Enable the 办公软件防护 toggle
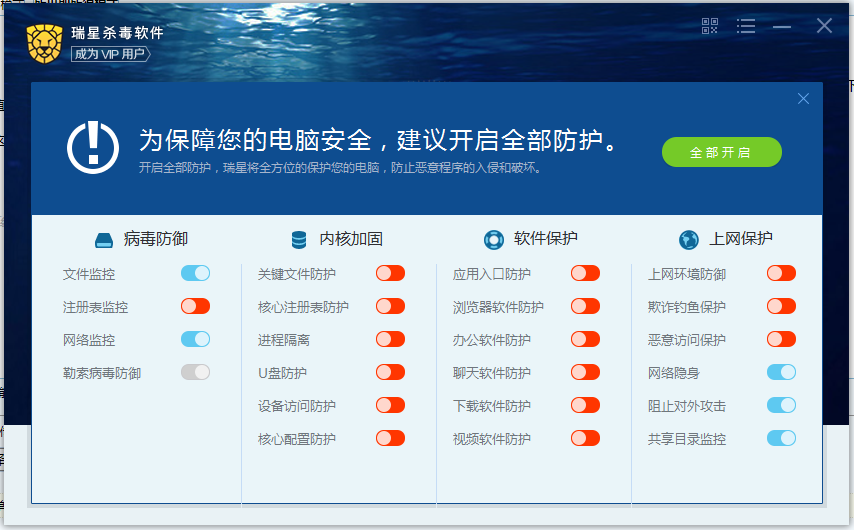The width and height of the screenshot is (854, 530). tap(585, 339)
